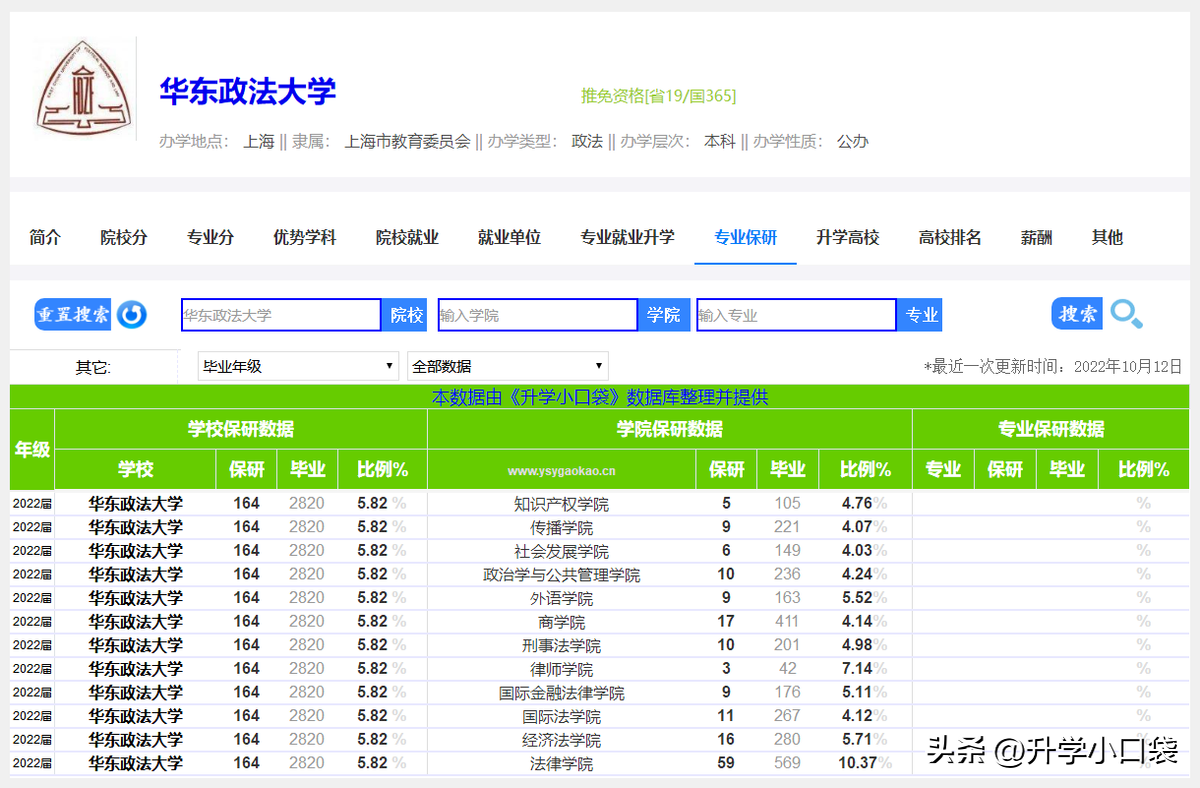Click the 专业保研数据 header
The image size is (1200, 788).
[1051, 429]
